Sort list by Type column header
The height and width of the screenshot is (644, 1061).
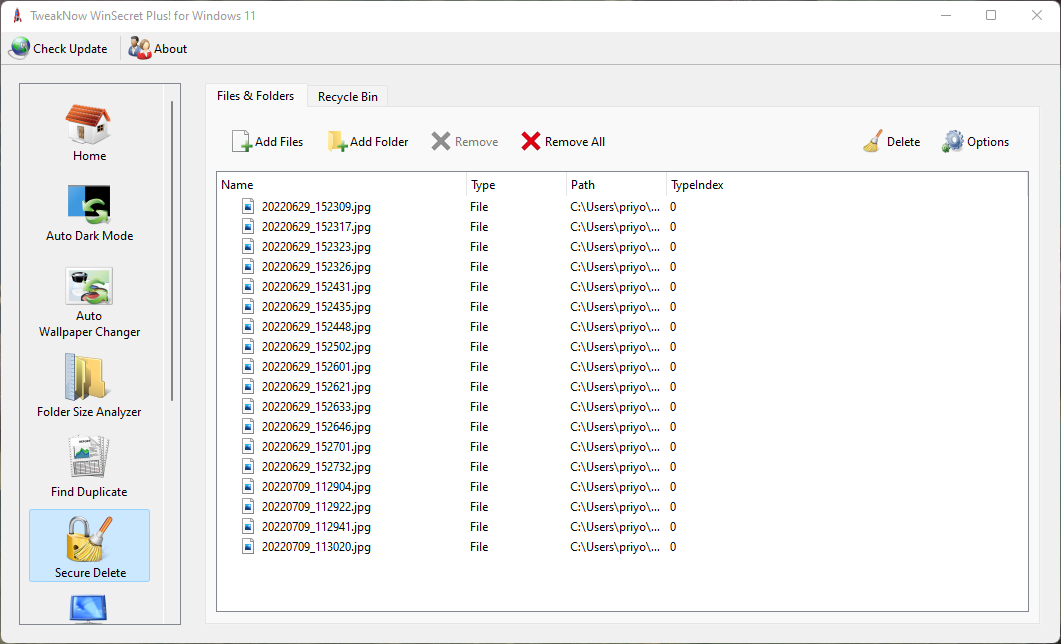point(516,185)
